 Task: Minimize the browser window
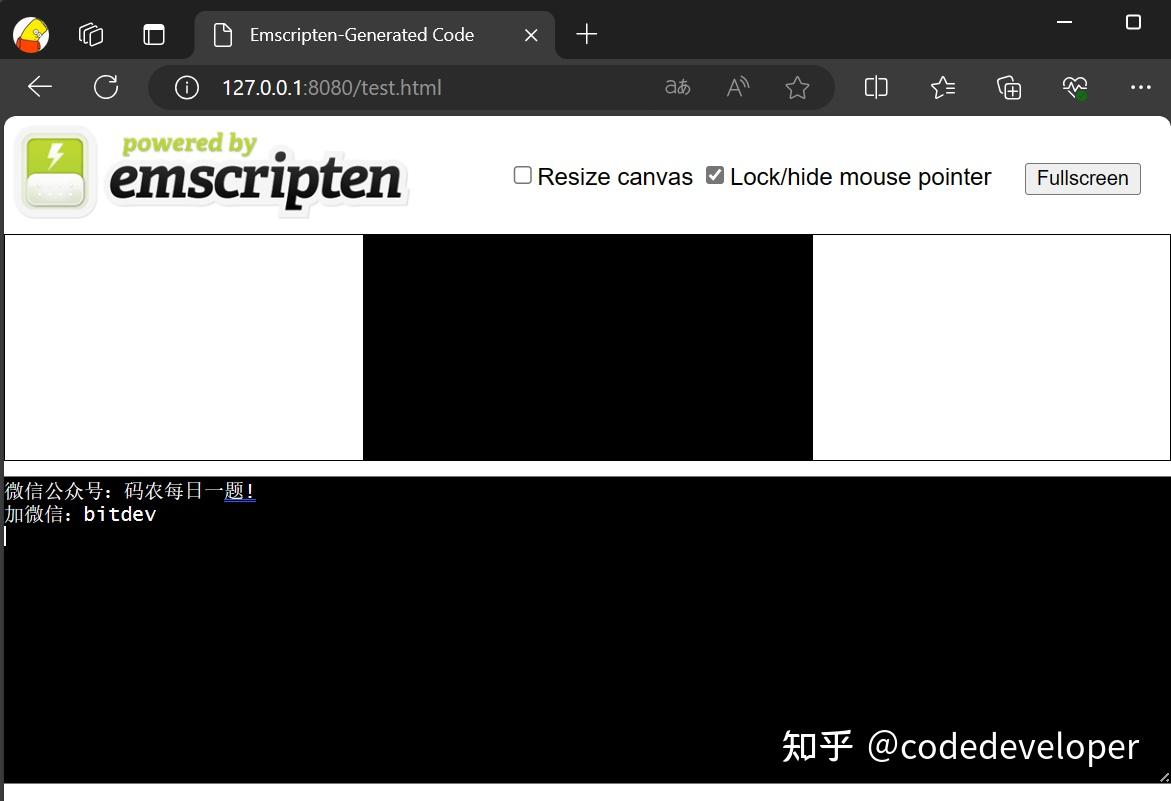pos(1064,22)
